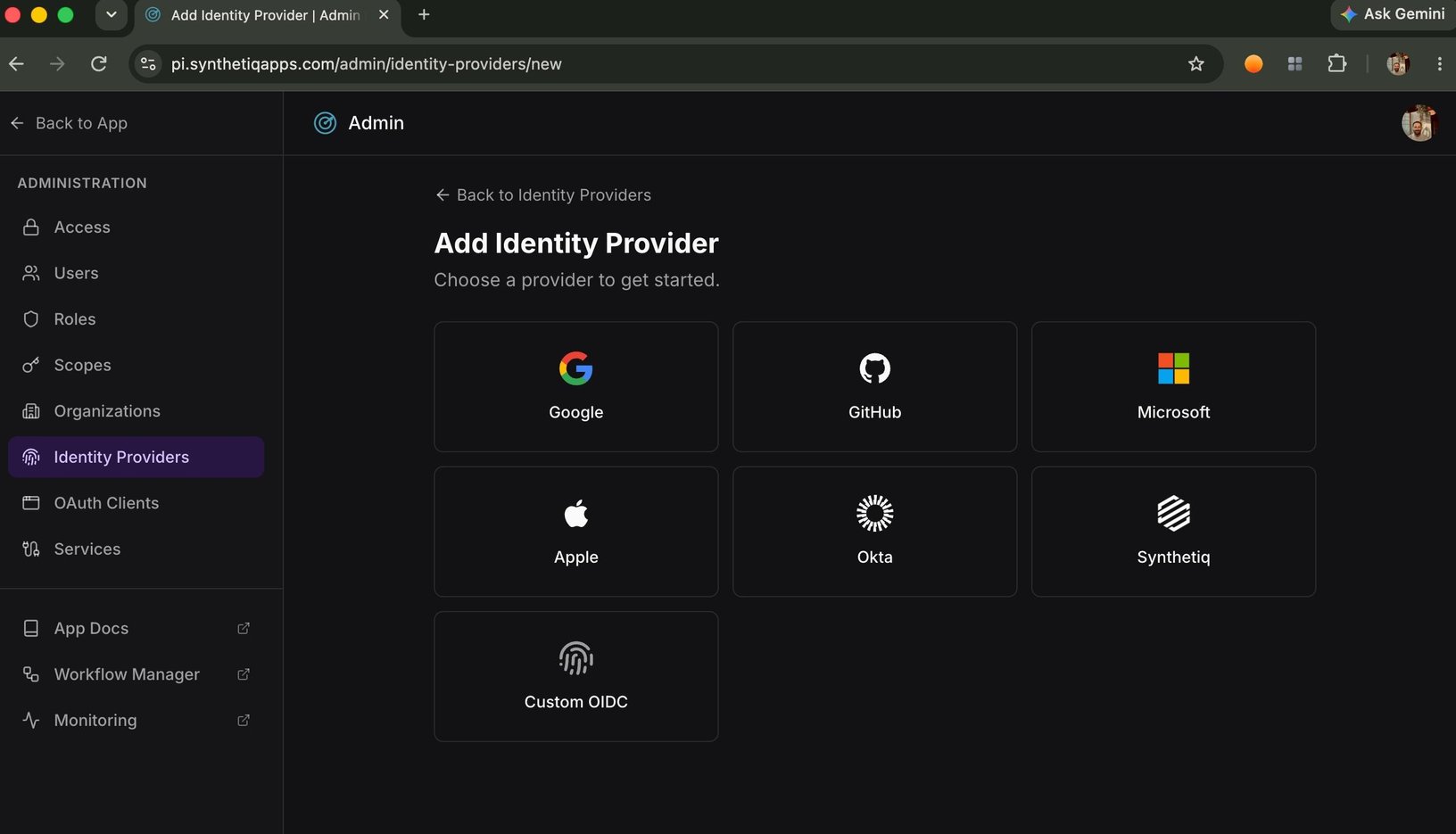This screenshot has width=1456, height=834.
Task: Click the browser forward arrow
Action: [57, 64]
